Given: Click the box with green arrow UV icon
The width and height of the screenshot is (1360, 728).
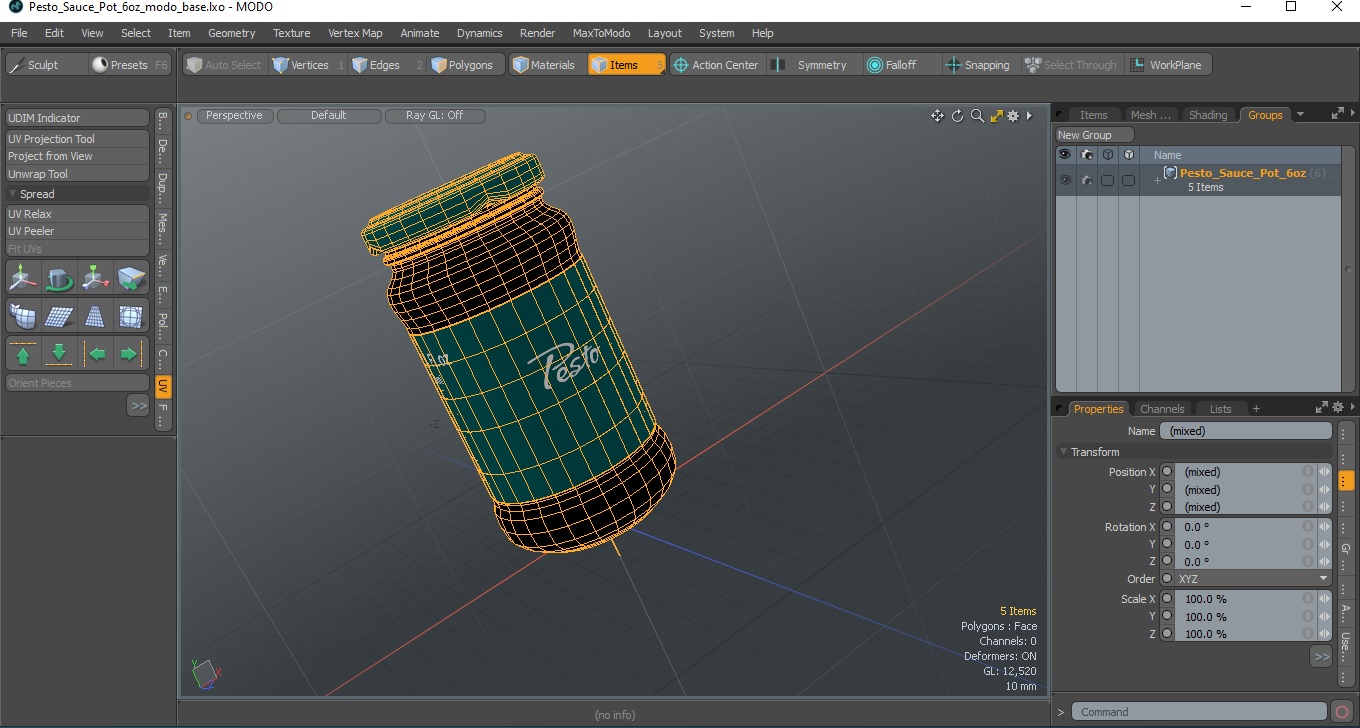Looking at the screenshot, I should point(131,278).
